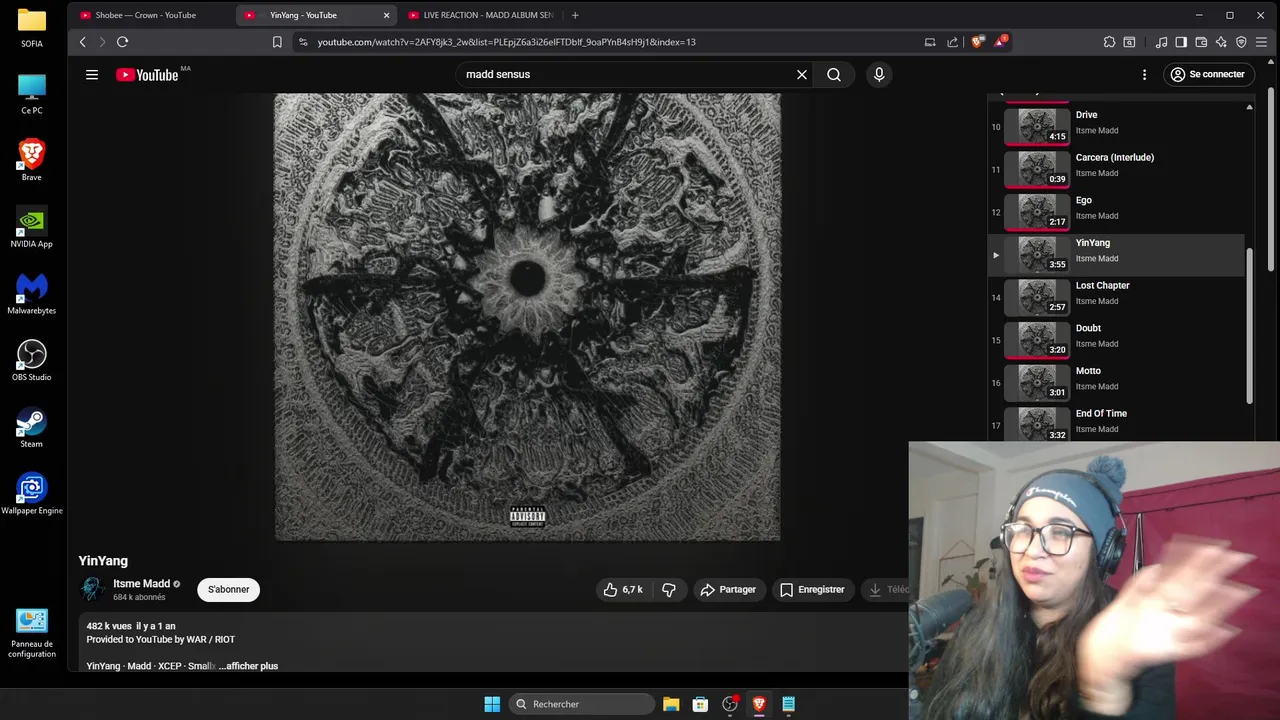Screen dimensions: 1280x720
Task: Click the Windows taskbar Rechercher search box
Action: tap(582, 704)
